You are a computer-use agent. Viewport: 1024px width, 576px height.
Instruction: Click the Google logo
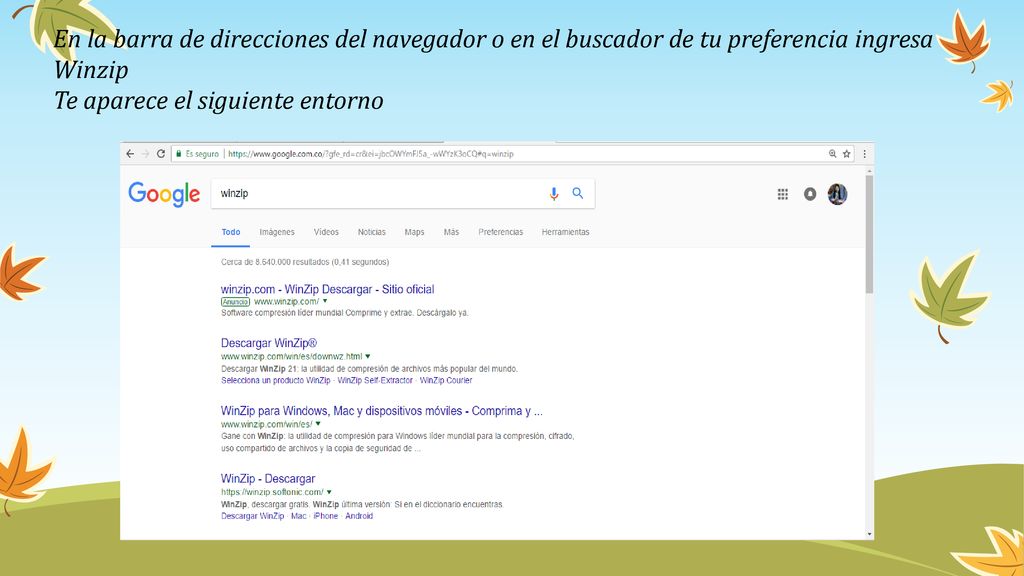click(x=164, y=194)
